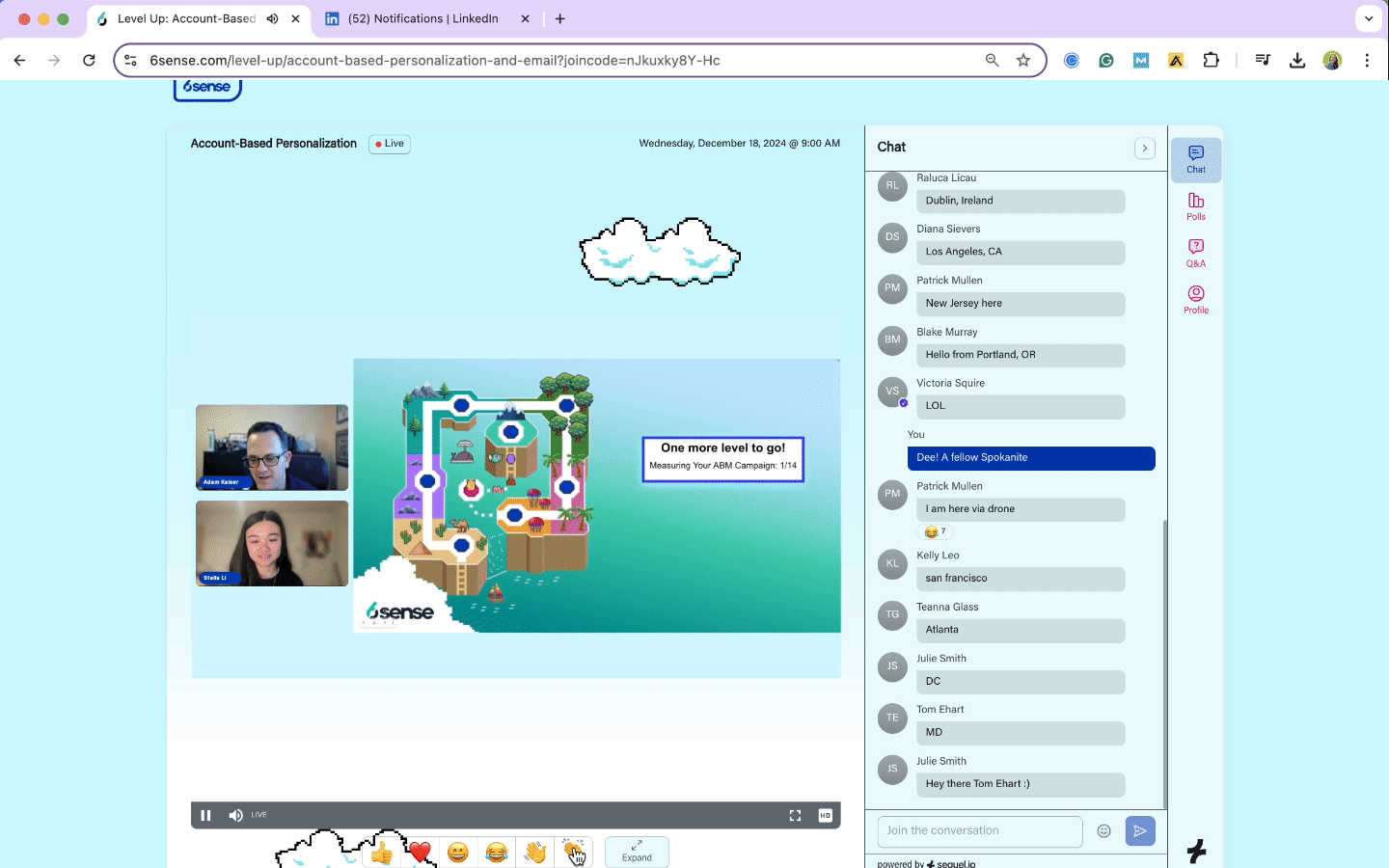Open the tab search dropdown arrow

[x=1369, y=18]
